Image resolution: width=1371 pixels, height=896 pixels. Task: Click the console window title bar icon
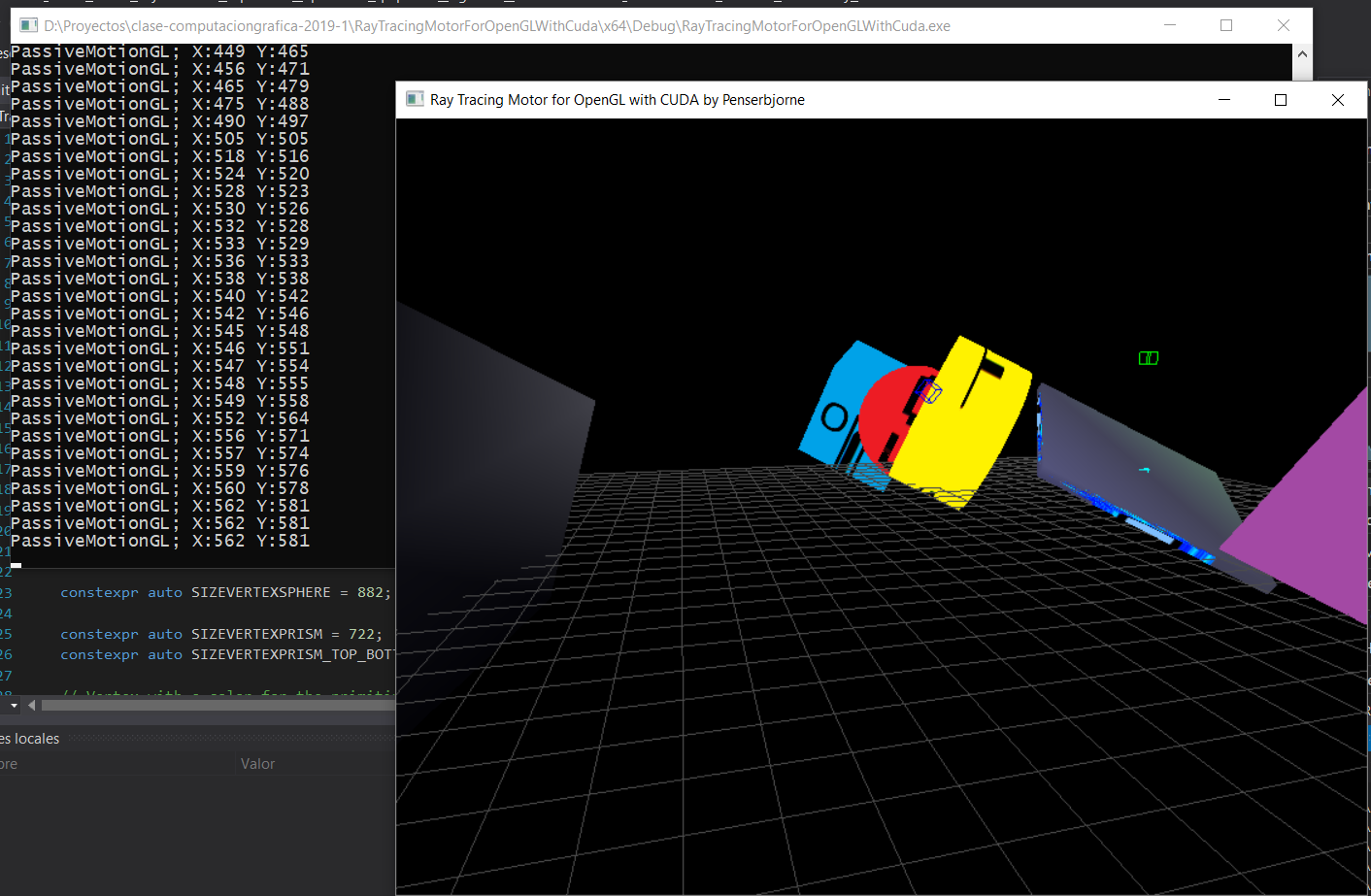pyautogui.click(x=28, y=26)
